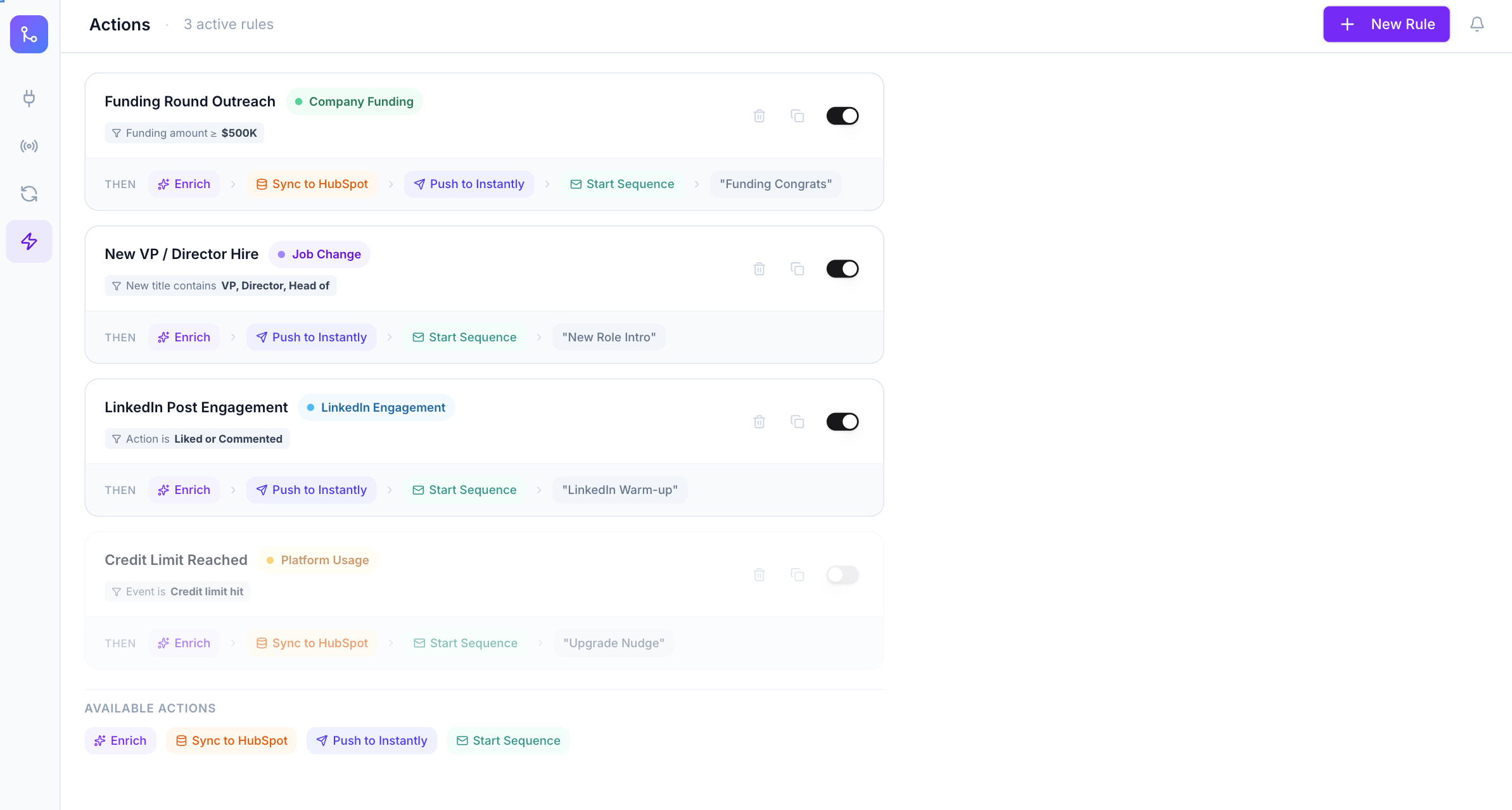Click the New Rule button

(1386, 23)
